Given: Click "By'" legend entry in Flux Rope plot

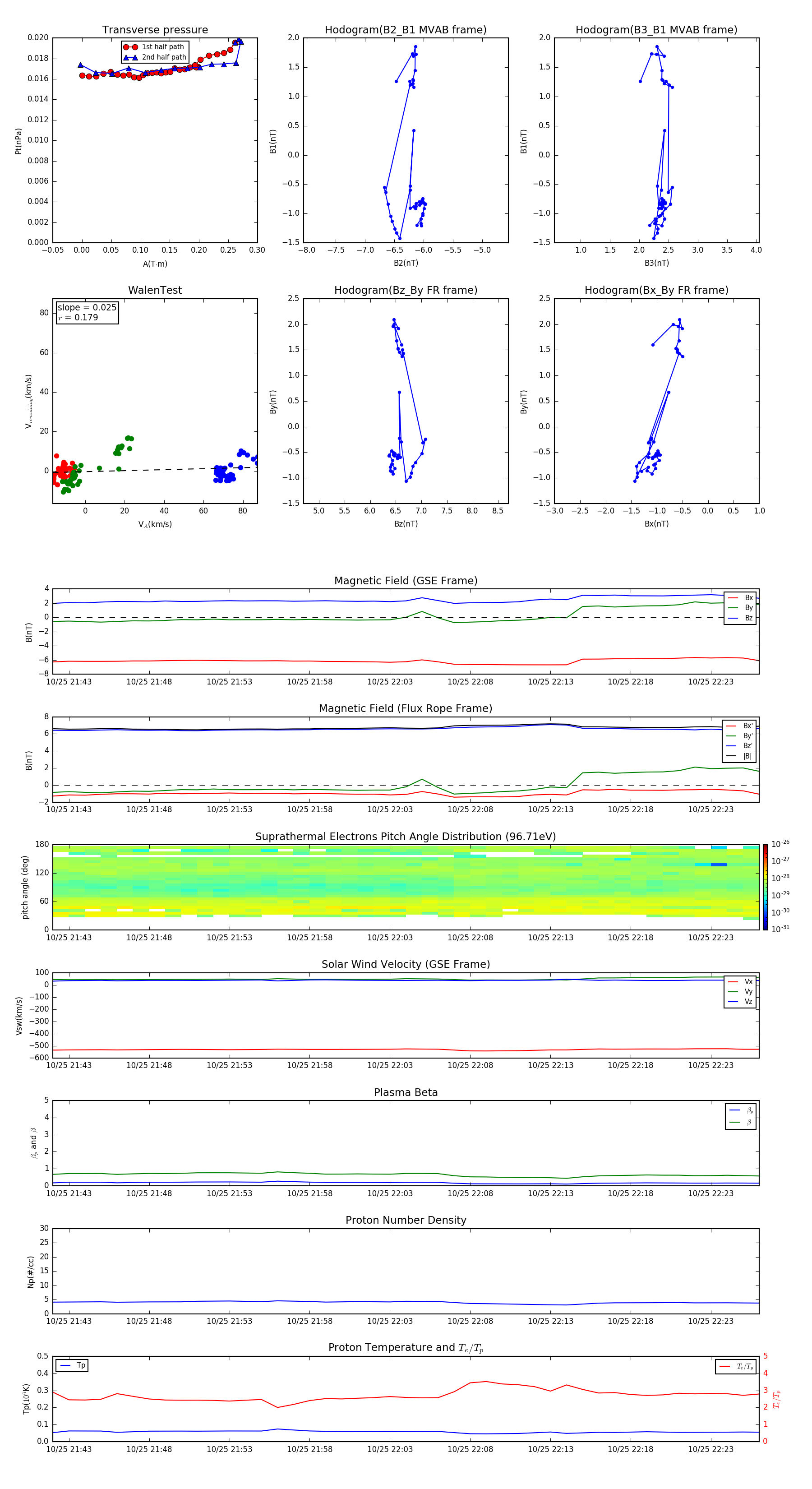Looking at the screenshot, I should (740, 736).
